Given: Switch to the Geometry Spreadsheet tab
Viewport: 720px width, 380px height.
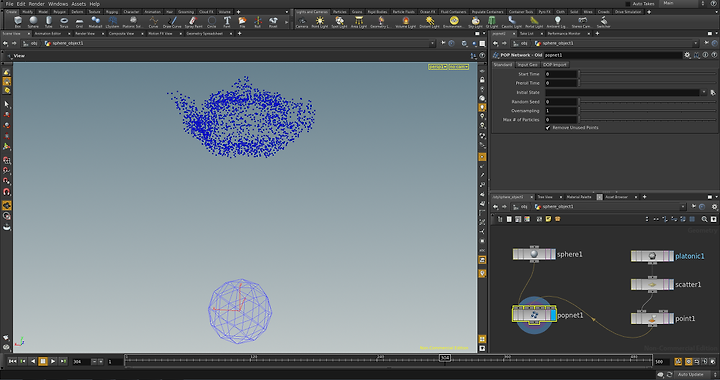Looking at the screenshot, I should click(204, 34).
